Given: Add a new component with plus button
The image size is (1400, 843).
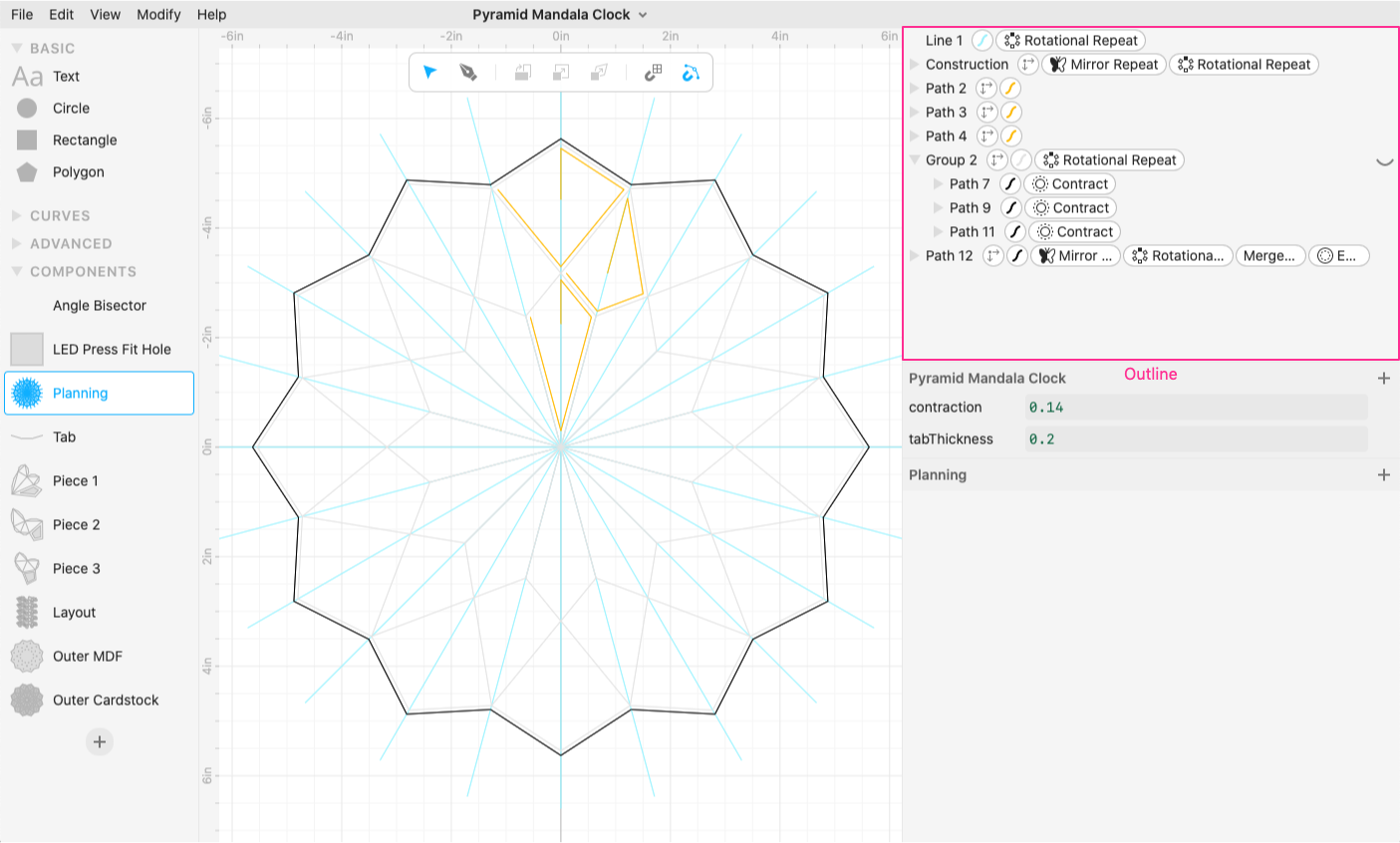Looking at the screenshot, I should 99,741.
